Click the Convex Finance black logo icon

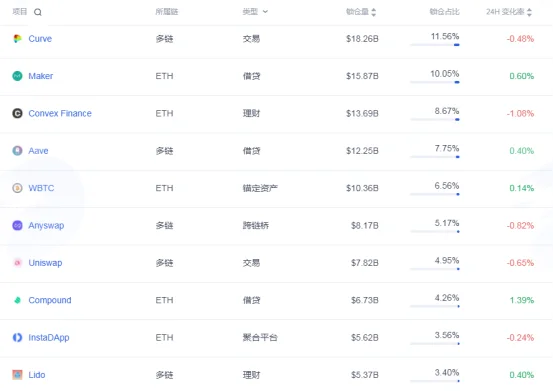[x=17, y=113]
